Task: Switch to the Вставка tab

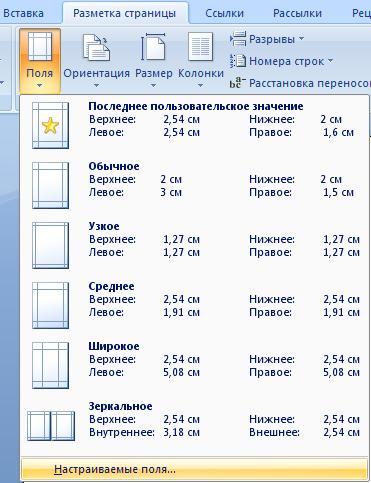Action: tap(23, 13)
